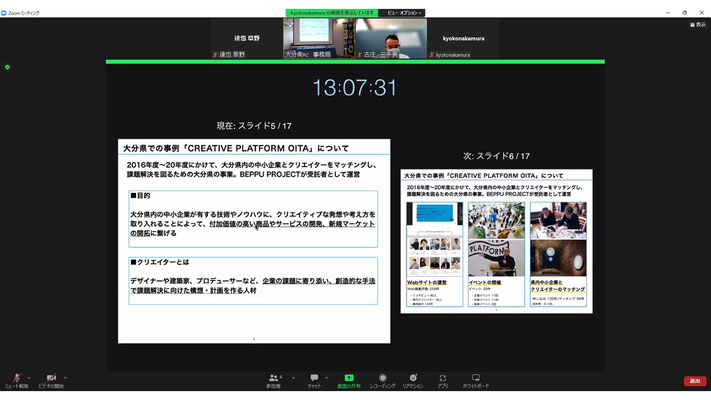Open the participants panel
711x400 pixels.
coord(274,380)
